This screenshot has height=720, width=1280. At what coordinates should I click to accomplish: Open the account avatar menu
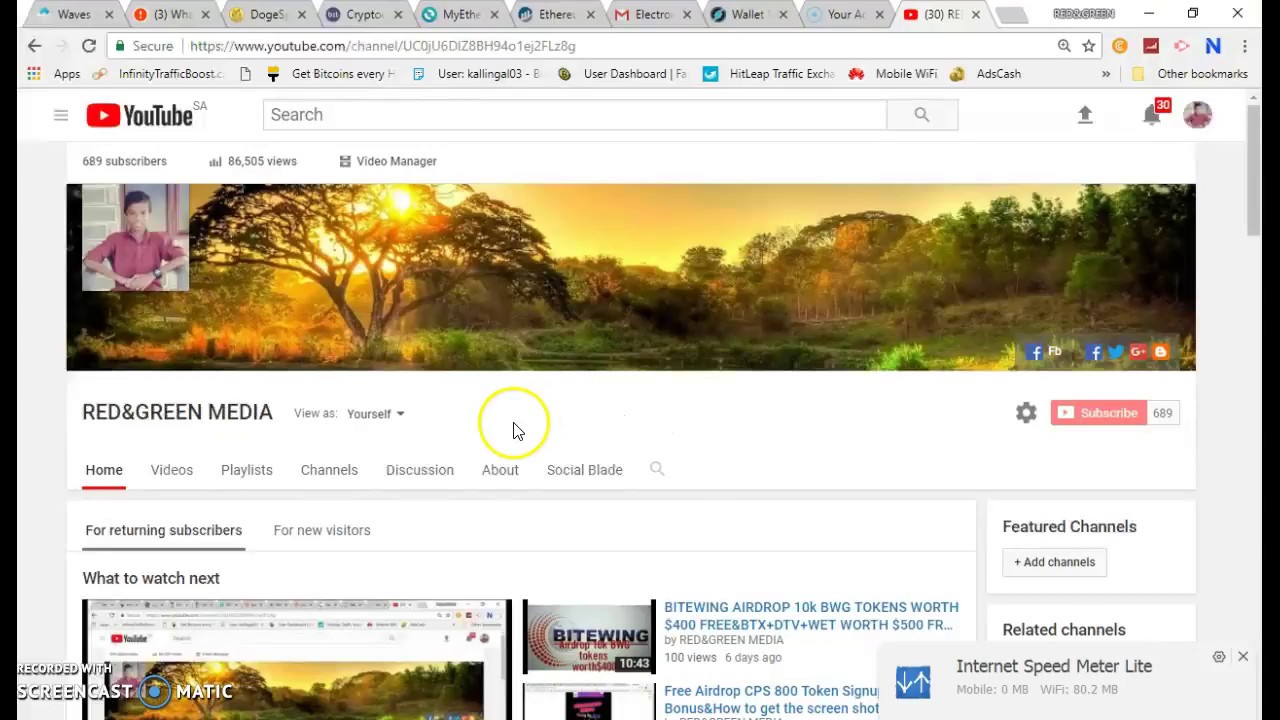[1197, 114]
